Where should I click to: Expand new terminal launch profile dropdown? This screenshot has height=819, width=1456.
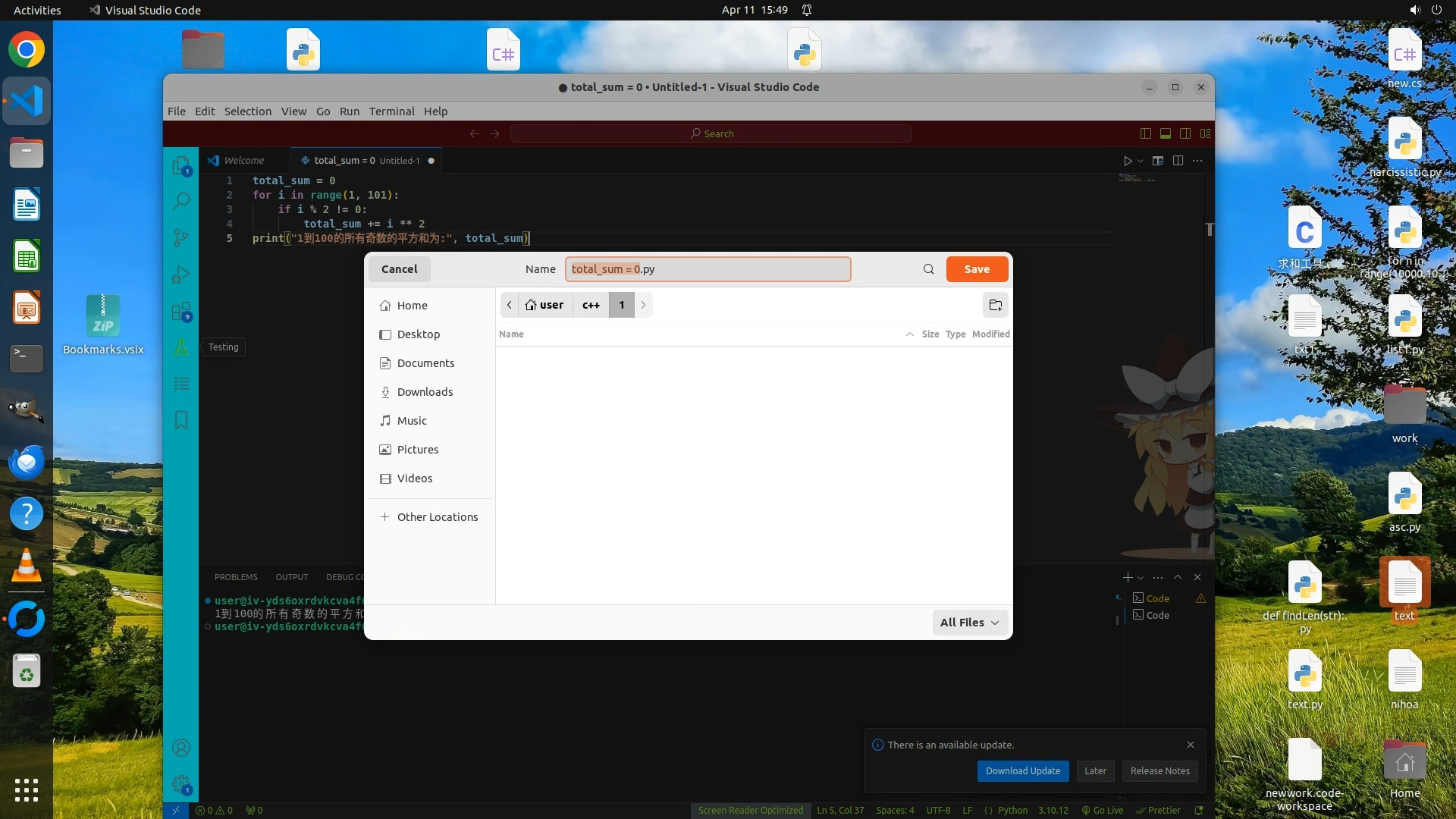click(1141, 578)
